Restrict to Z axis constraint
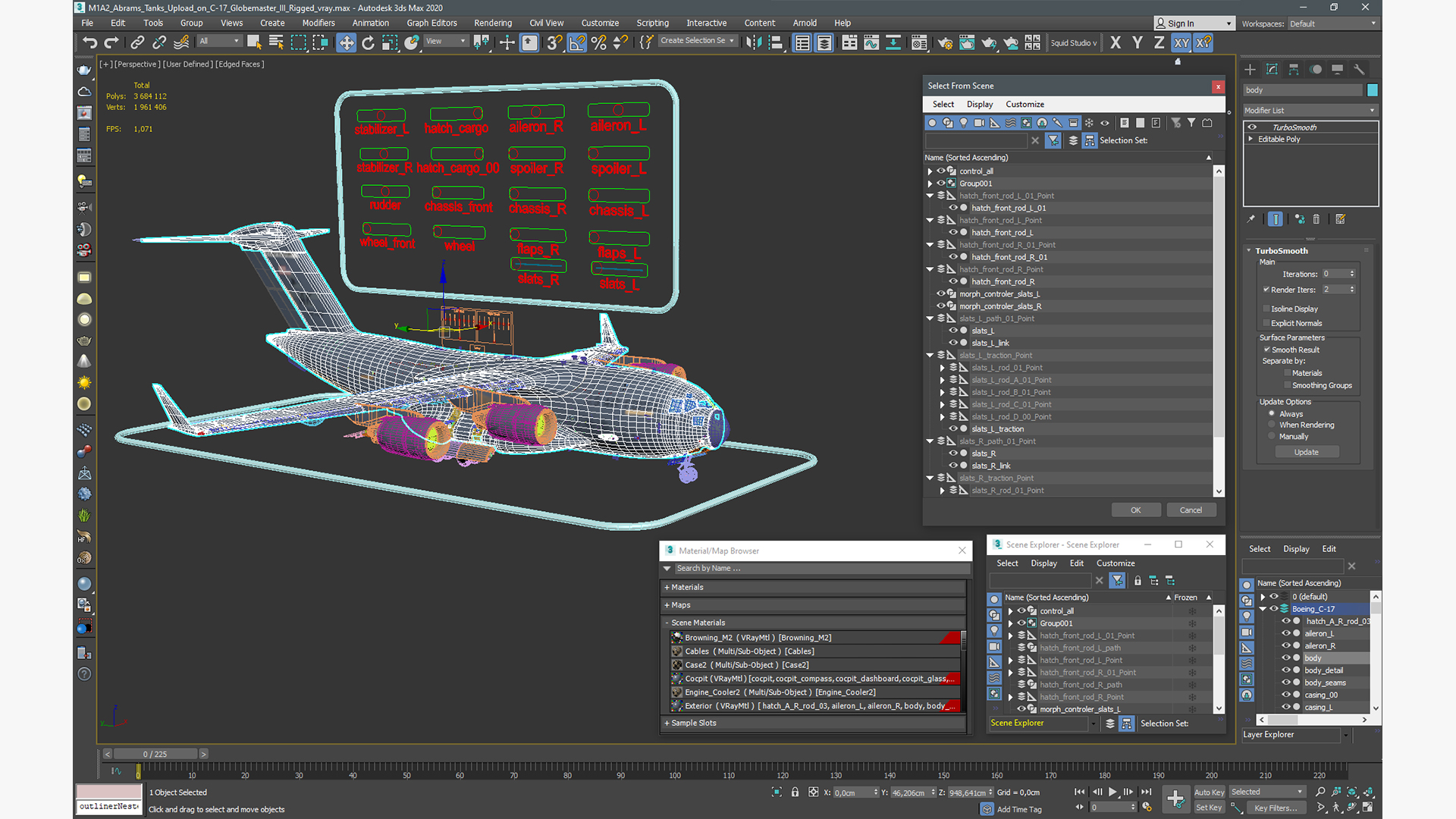This screenshot has width=1456, height=819. 1159,42
